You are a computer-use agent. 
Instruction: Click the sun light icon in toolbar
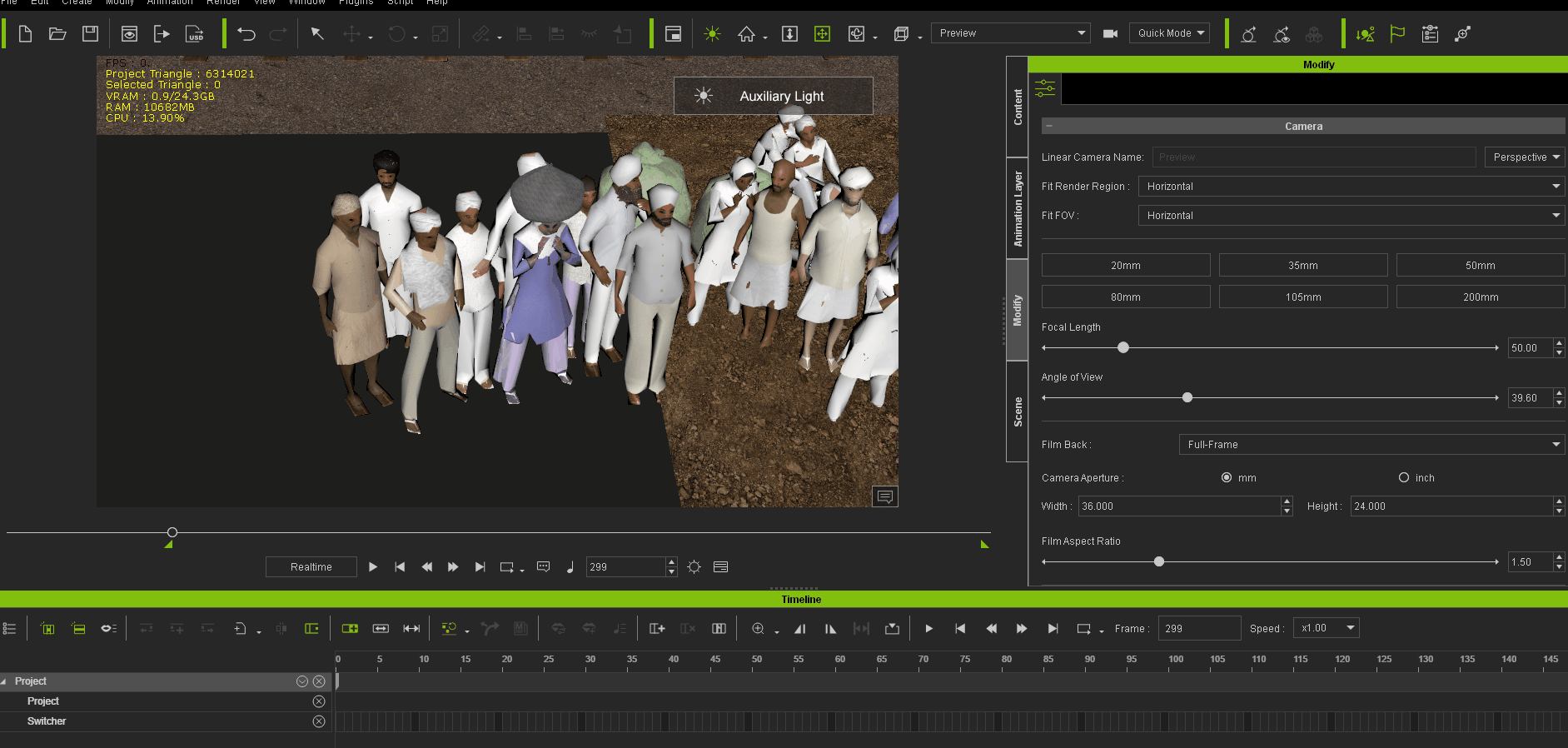[x=712, y=34]
